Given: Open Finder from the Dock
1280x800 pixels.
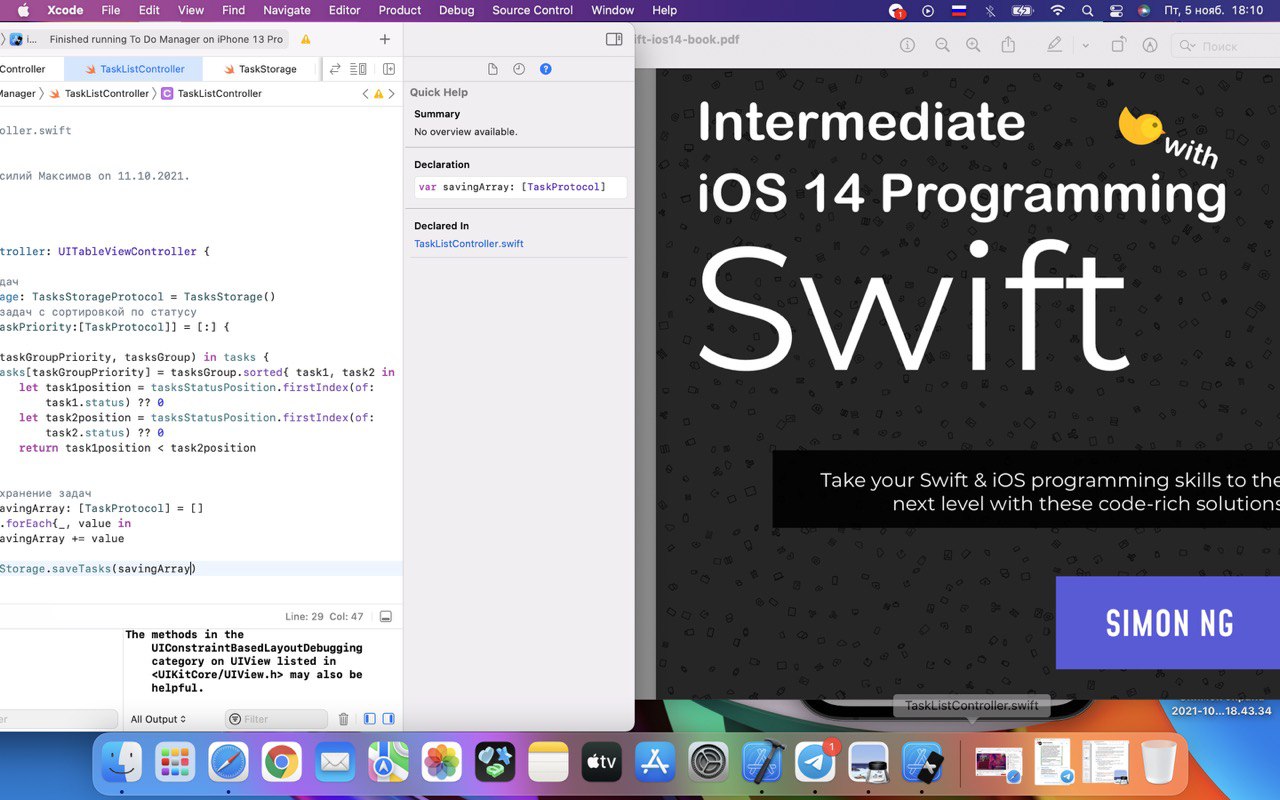Looking at the screenshot, I should tap(122, 763).
